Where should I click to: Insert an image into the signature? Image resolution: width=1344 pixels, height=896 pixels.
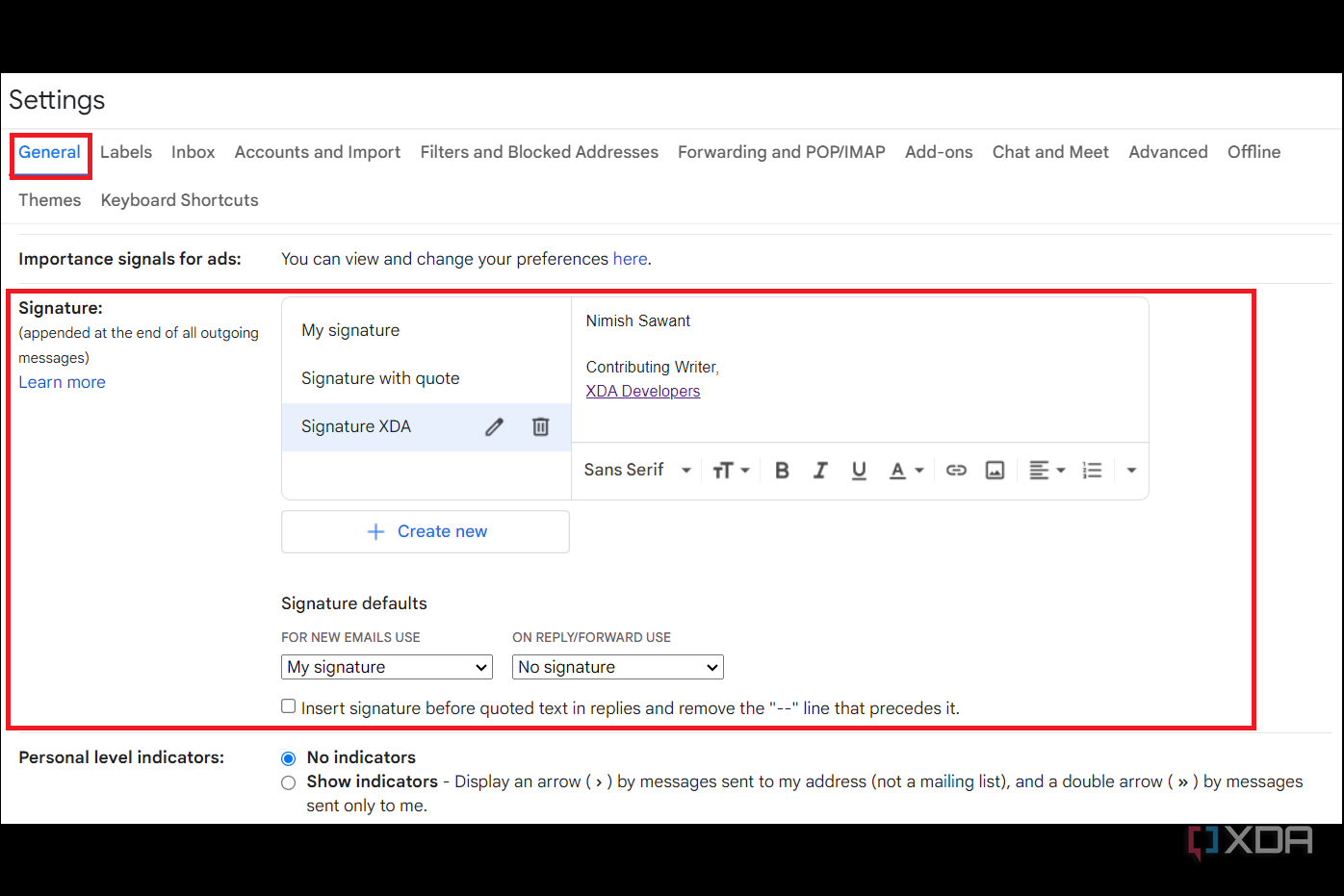995,470
